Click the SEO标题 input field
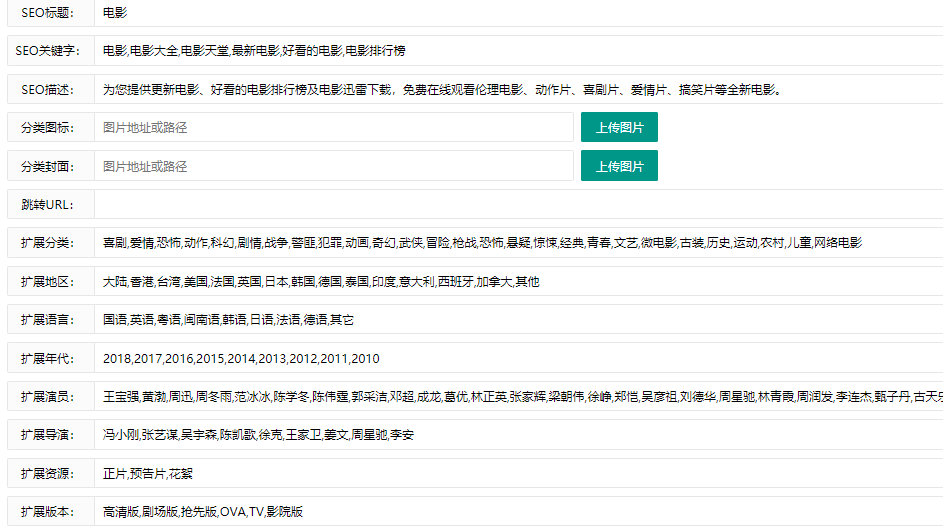This screenshot has height=529, width=943. coord(518,13)
